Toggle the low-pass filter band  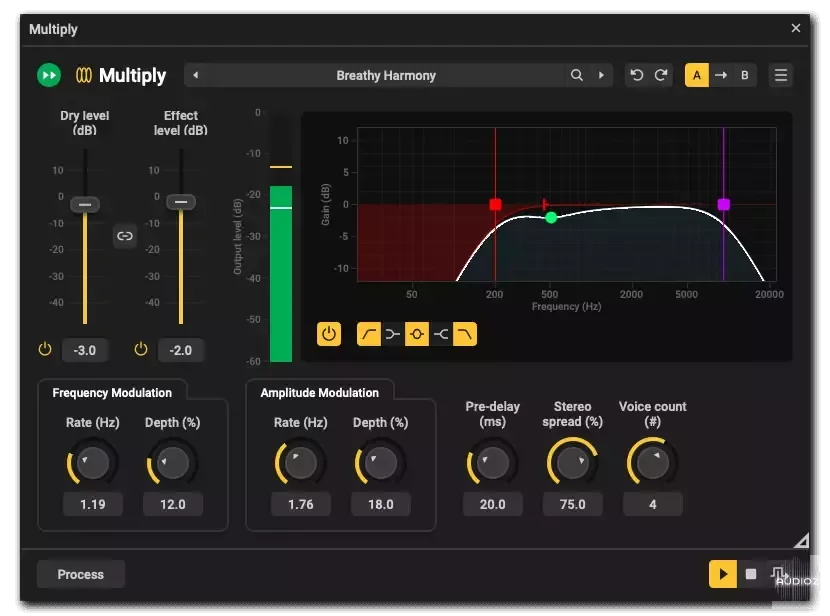point(465,334)
